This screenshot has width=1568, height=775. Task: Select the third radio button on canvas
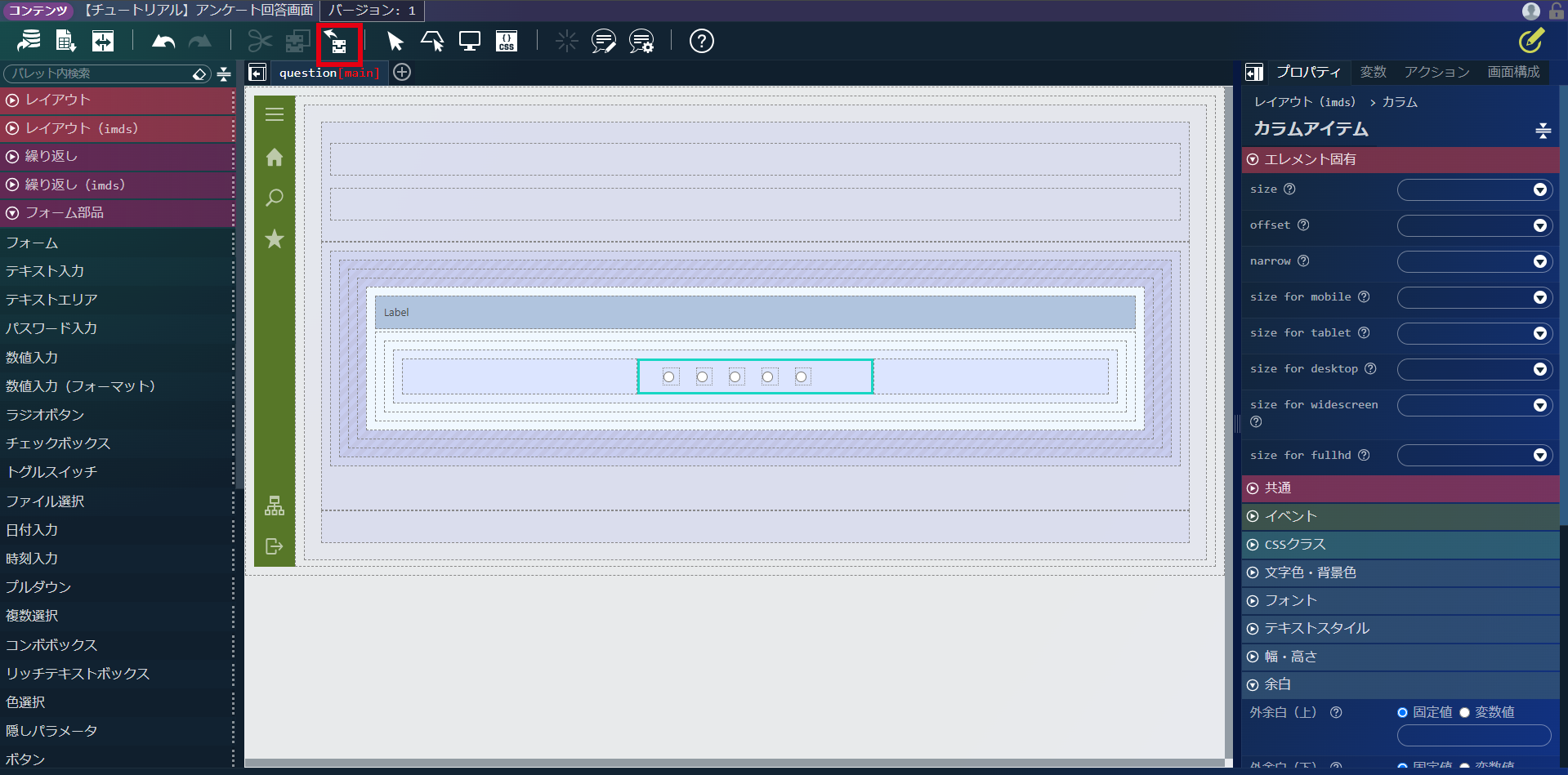point(735,376)
